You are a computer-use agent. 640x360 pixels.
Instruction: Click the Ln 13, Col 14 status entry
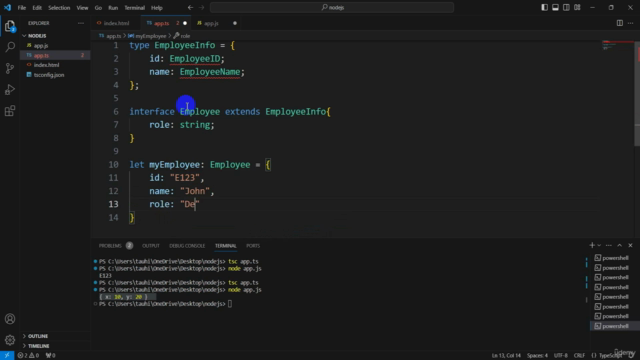click(506, 356)
